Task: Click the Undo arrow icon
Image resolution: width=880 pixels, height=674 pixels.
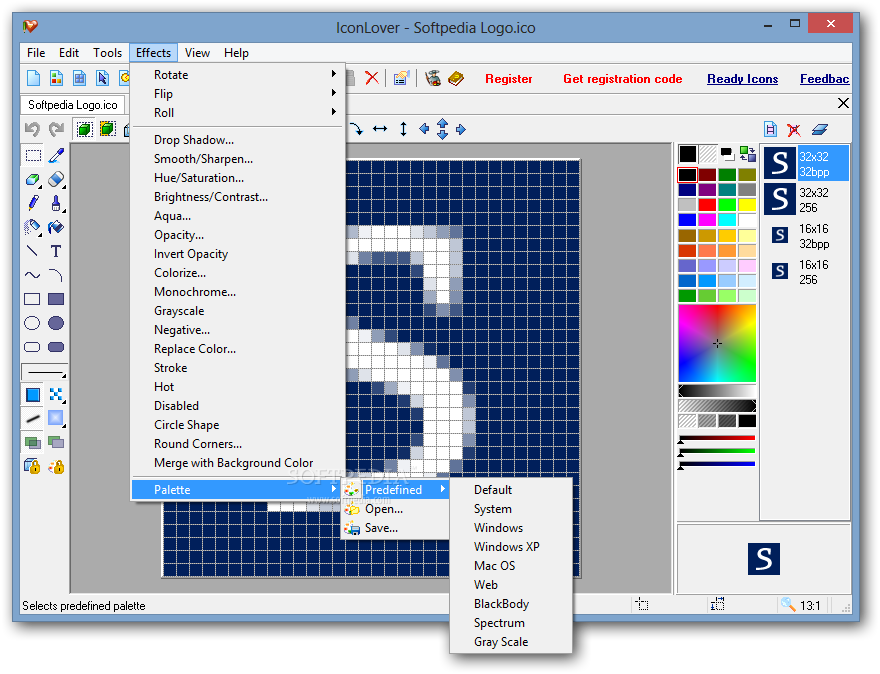Action: (x=33, y=130)
